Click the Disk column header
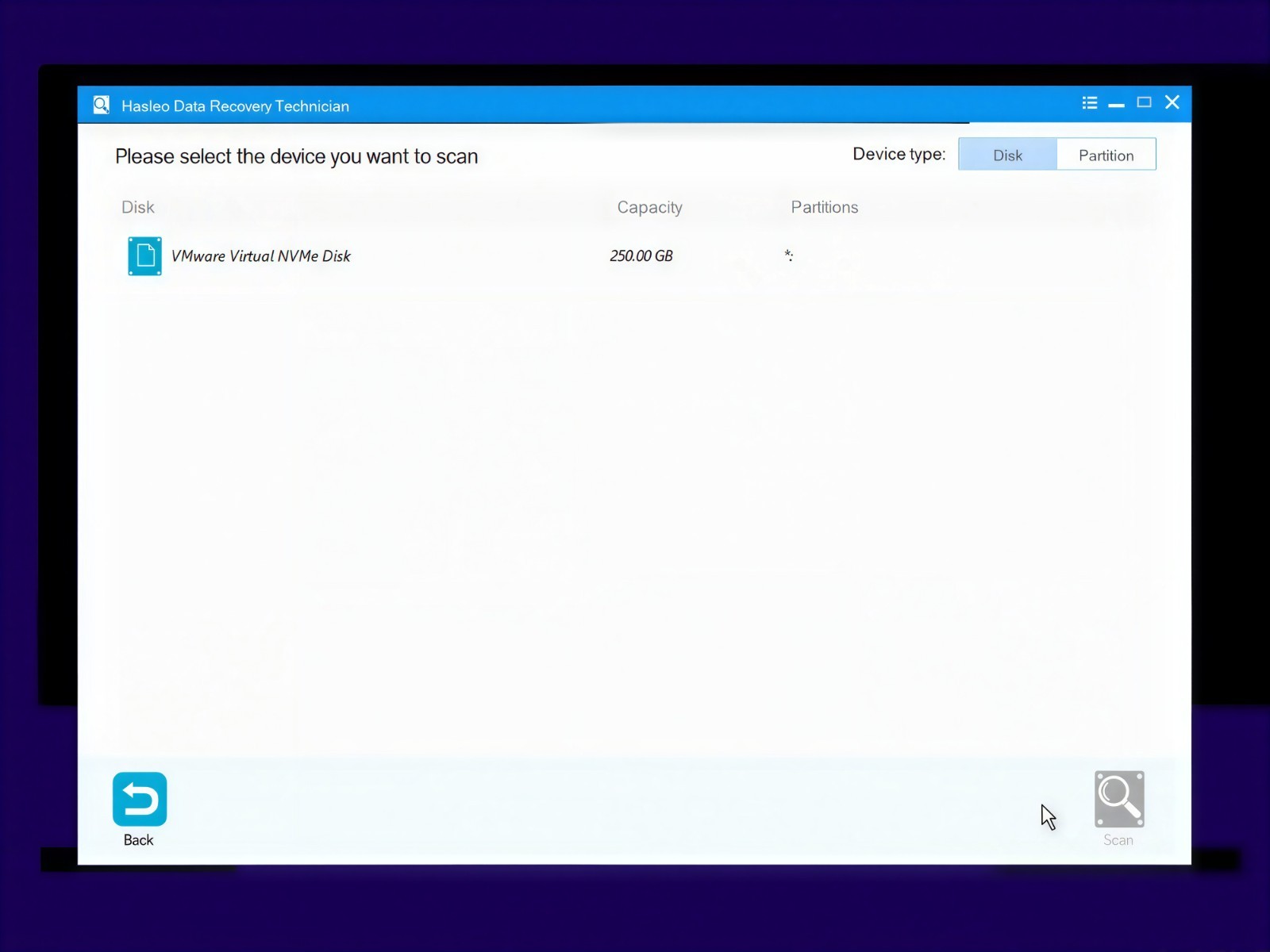Image resolution: width=1270 pixels, height=952 pixels. [x=137, y=207]
